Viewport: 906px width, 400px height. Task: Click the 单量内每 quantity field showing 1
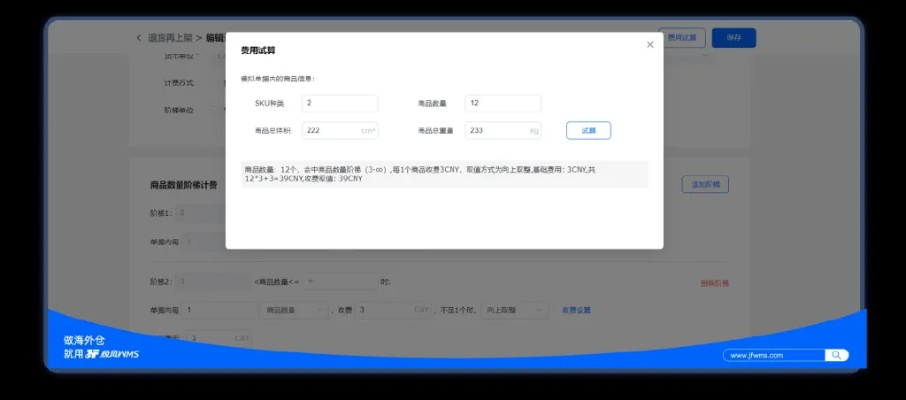(220, 310)
